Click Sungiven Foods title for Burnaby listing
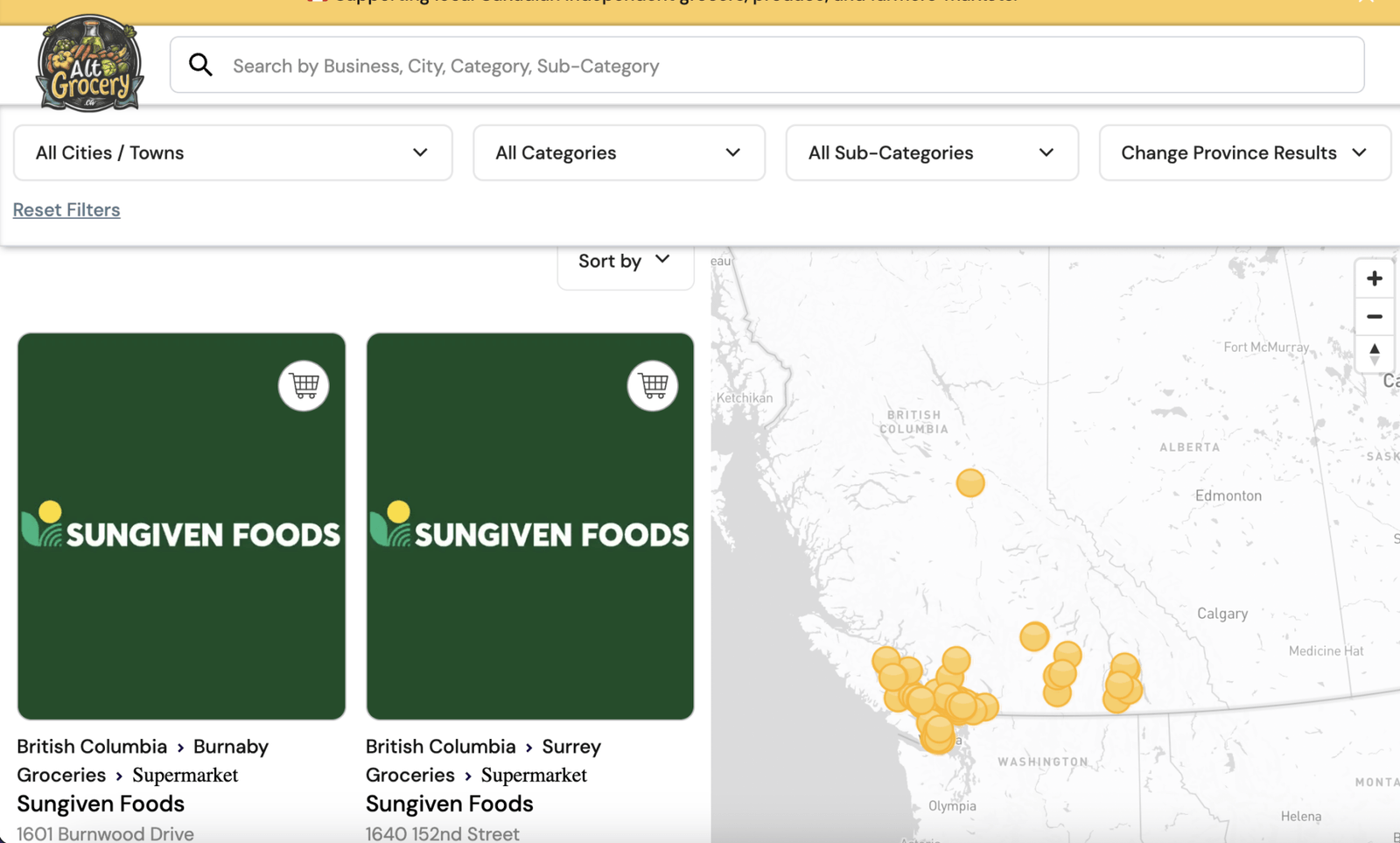1400x843 pixels. (101, 804)
